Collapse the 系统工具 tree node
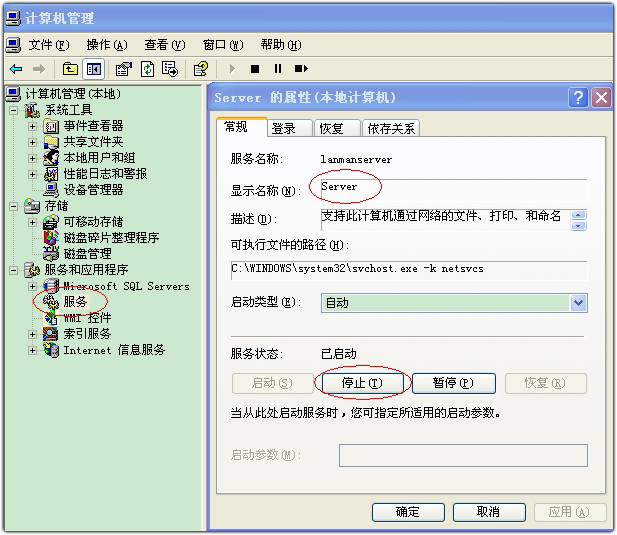Image resolution: width=617 pixels, height=535 pixels. (13, 110)
